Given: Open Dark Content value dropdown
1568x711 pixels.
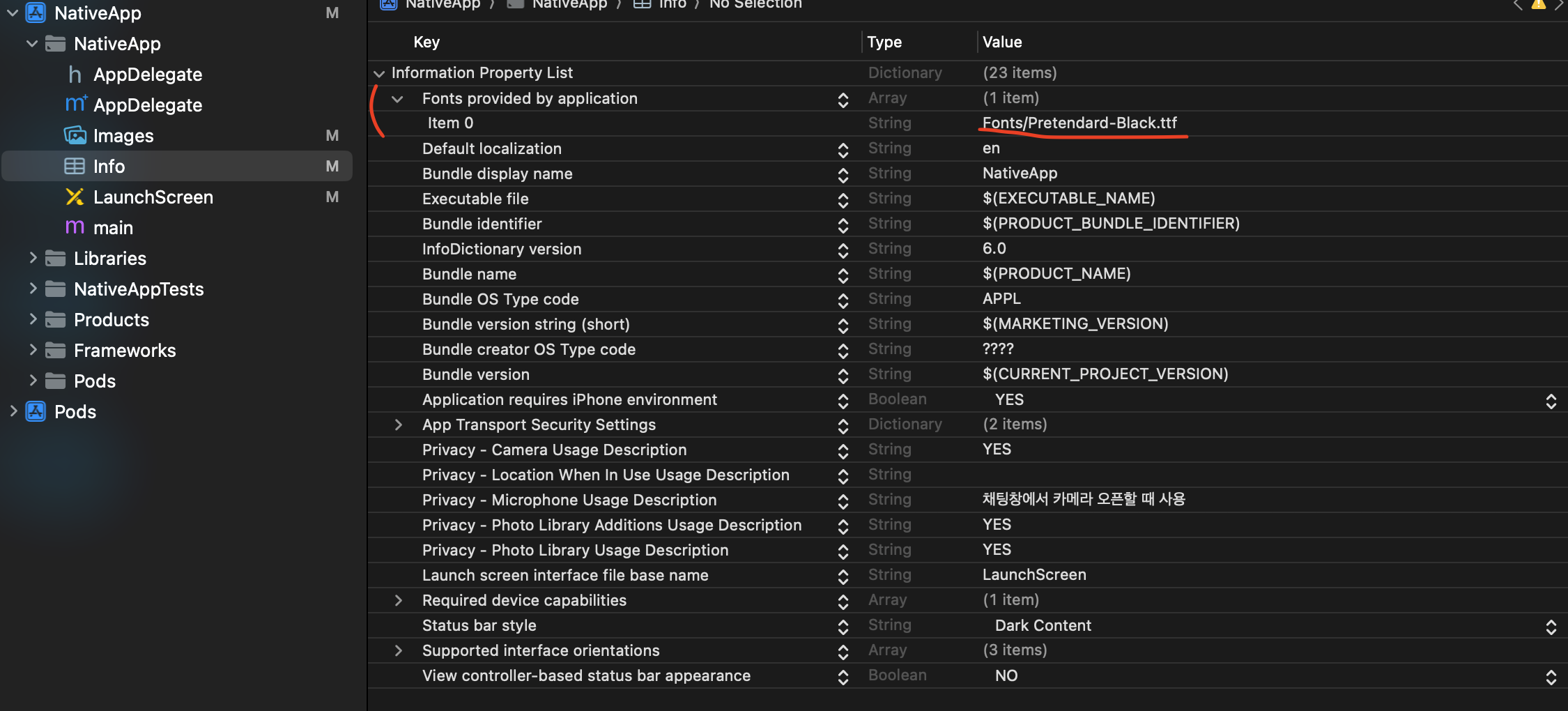Looking at the screenshot, I should coord(1551,627).
